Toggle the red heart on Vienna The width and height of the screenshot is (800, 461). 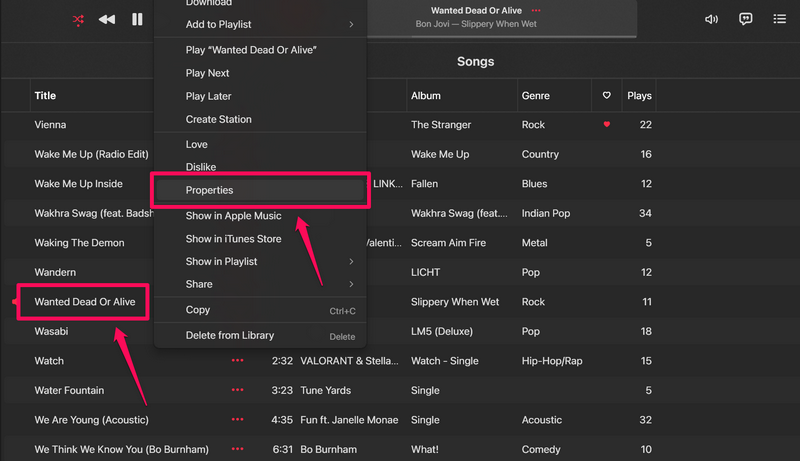click(x=606, y=125)
